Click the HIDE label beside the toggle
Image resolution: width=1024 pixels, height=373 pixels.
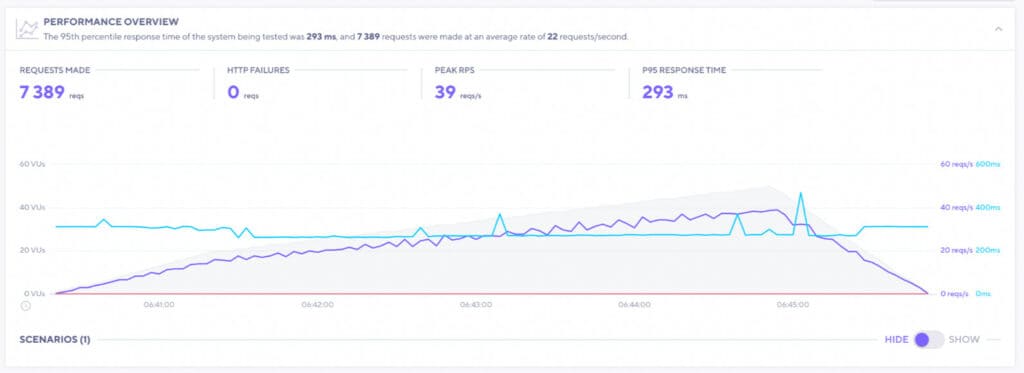point(897,340)
